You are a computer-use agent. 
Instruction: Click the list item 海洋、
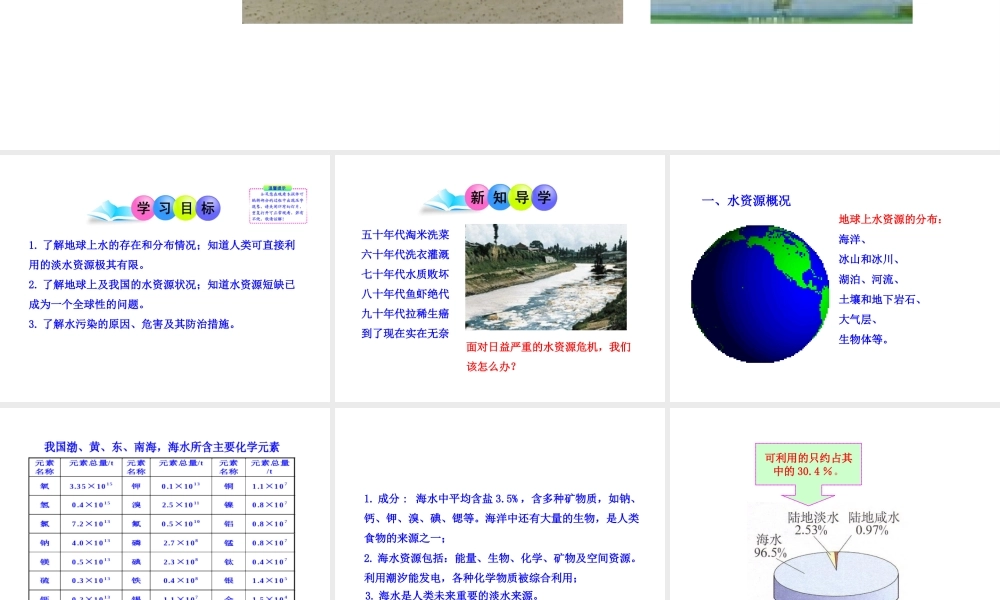tap(852, 239)
